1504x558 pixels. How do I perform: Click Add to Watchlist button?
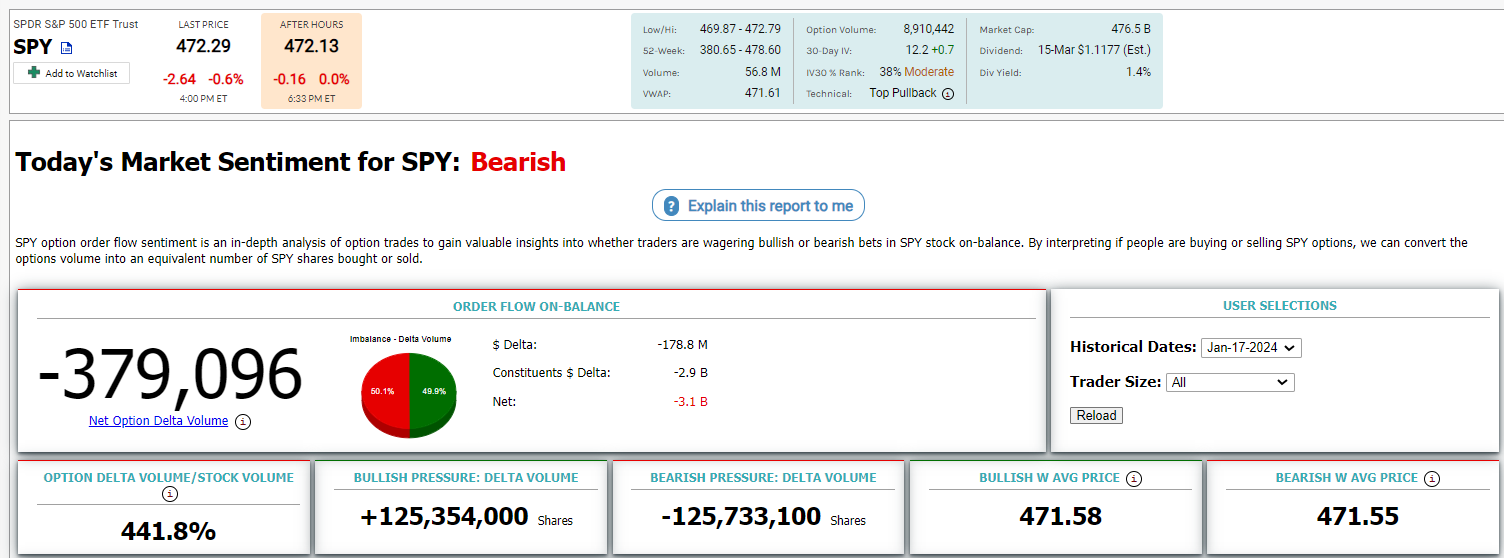point(71,73)
